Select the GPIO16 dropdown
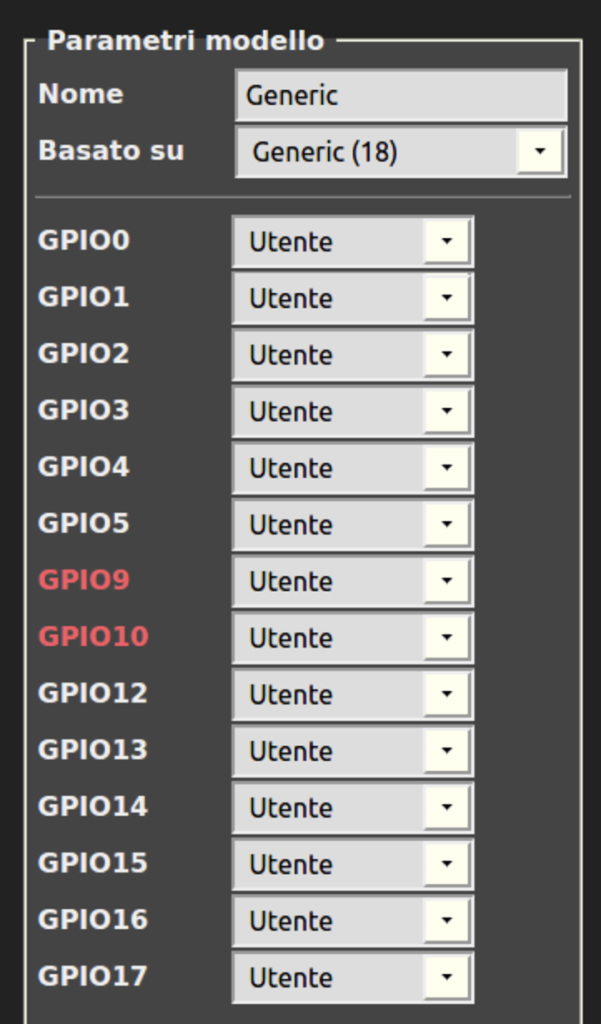This screenshot has width=601, height=1024. tap(352, 921)
